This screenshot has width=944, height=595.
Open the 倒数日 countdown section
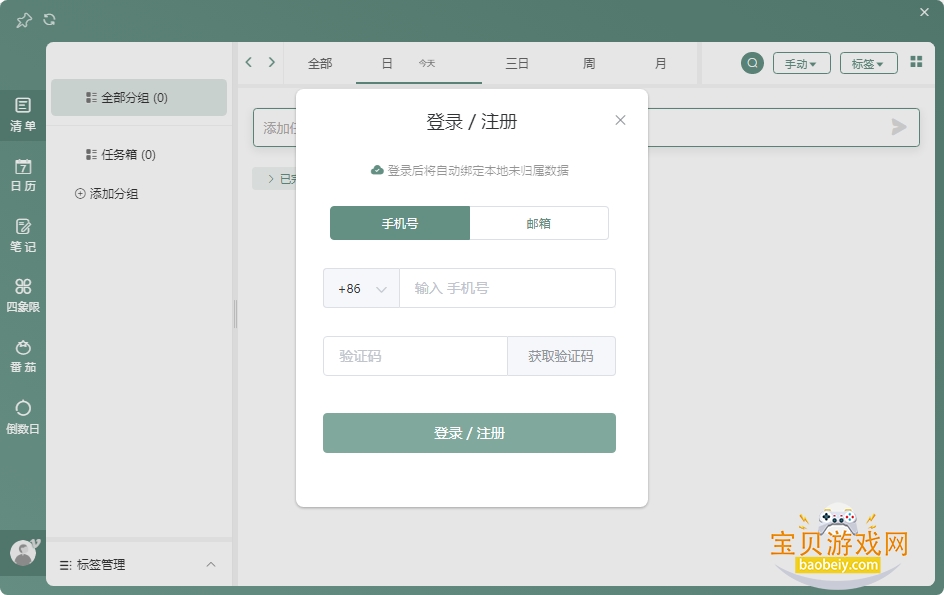click(x=23, y=417)
